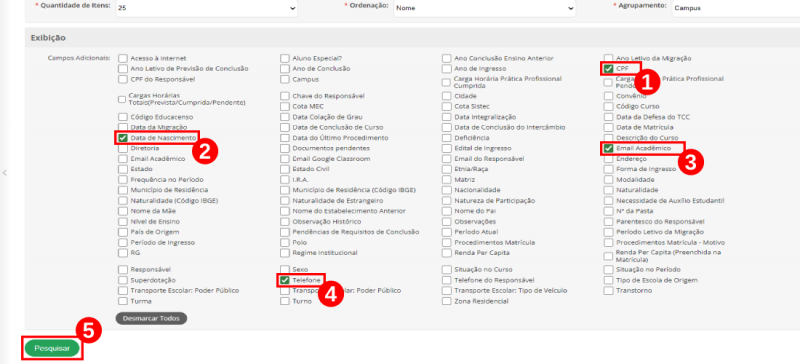800x364 pixels.
Task: Check the Matriz checkbox
Action: coord(446,180)
